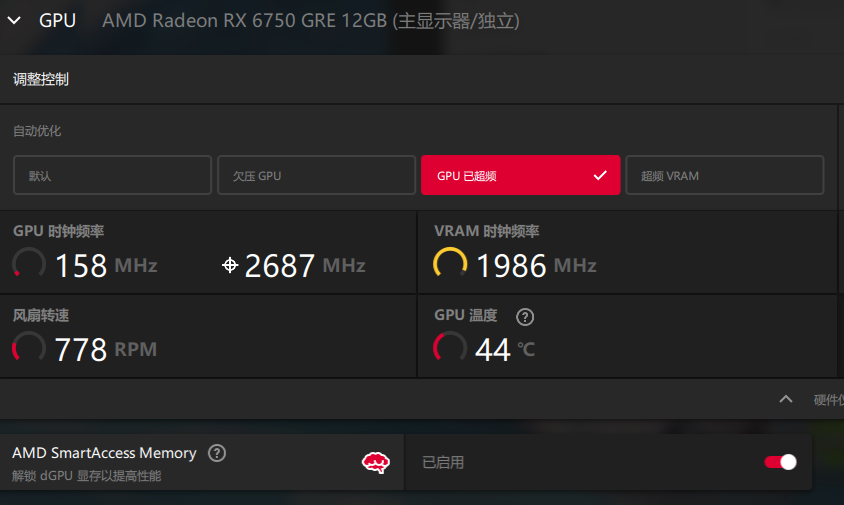This screenshot has height=505, width=844.
Task: Collapse the hardware panel with up chevron
Action: point(786,399)
